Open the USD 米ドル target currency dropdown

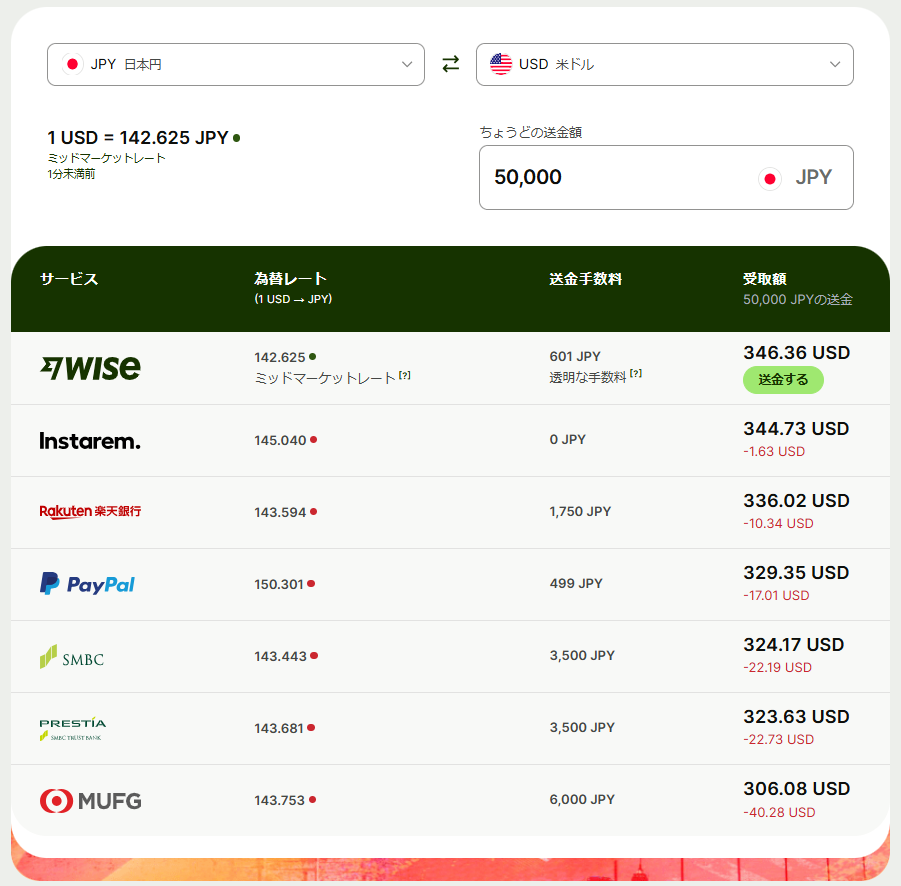pos(665,64)
